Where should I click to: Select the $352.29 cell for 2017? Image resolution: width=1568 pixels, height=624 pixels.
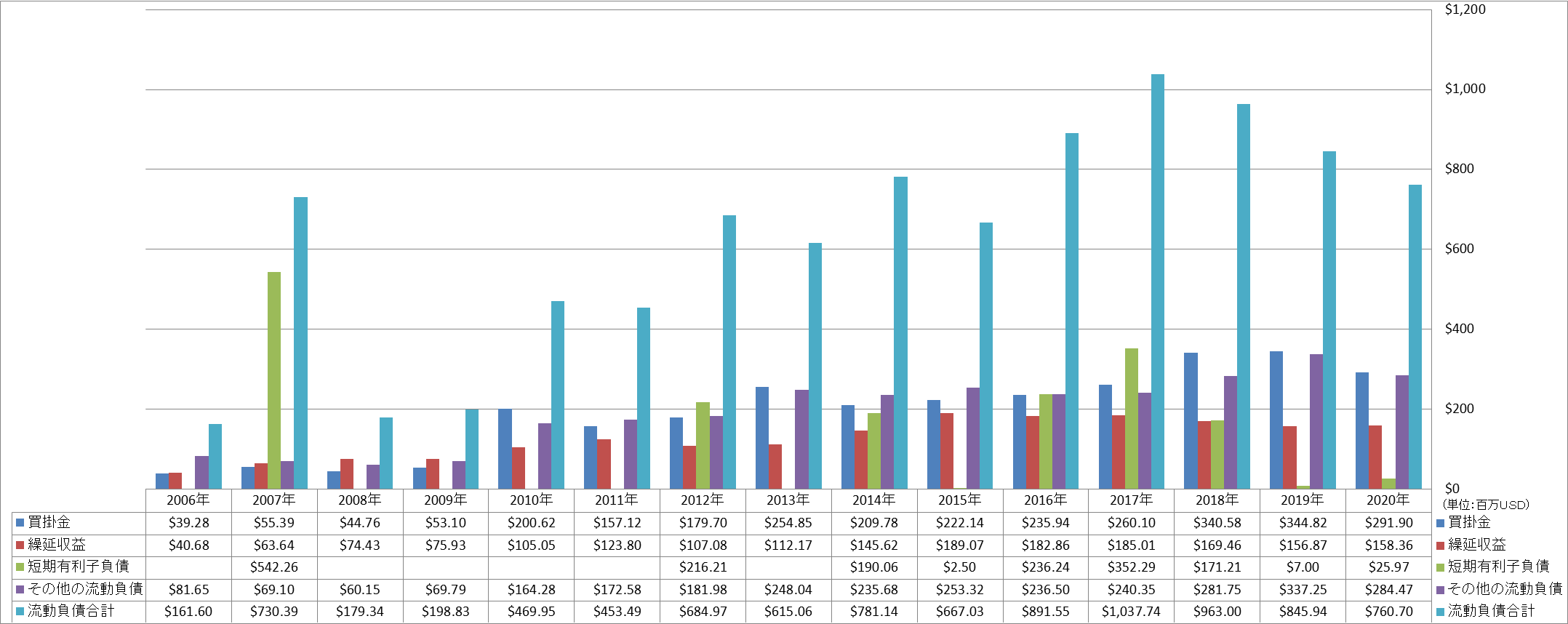tap(1132, 567)
